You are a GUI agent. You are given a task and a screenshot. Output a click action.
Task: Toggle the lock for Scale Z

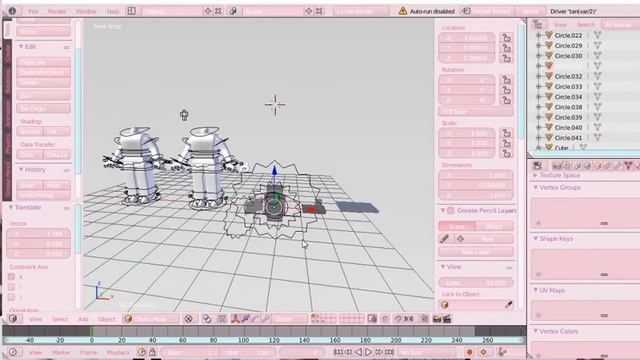[507, 154]
